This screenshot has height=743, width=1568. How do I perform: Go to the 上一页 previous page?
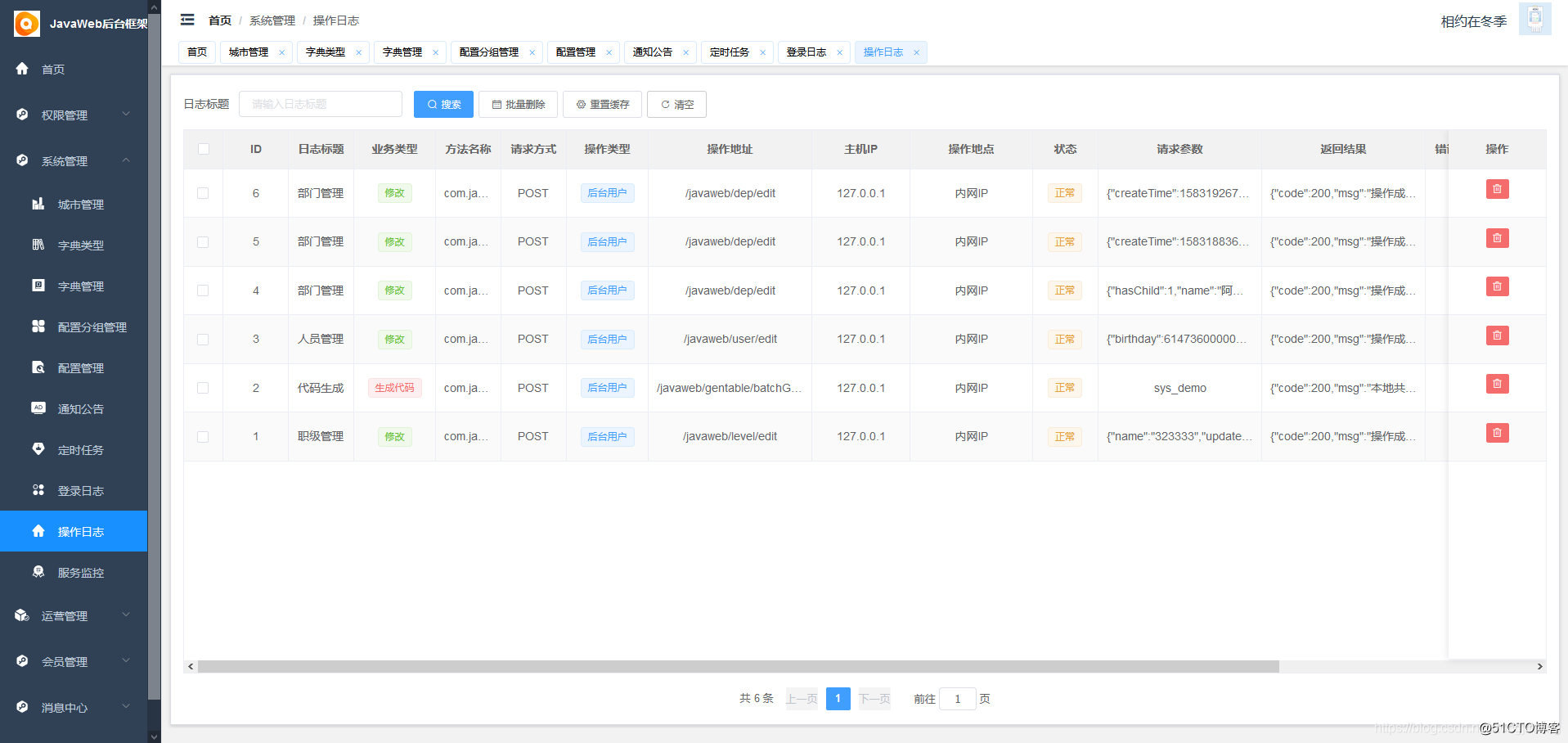[802, 699]
